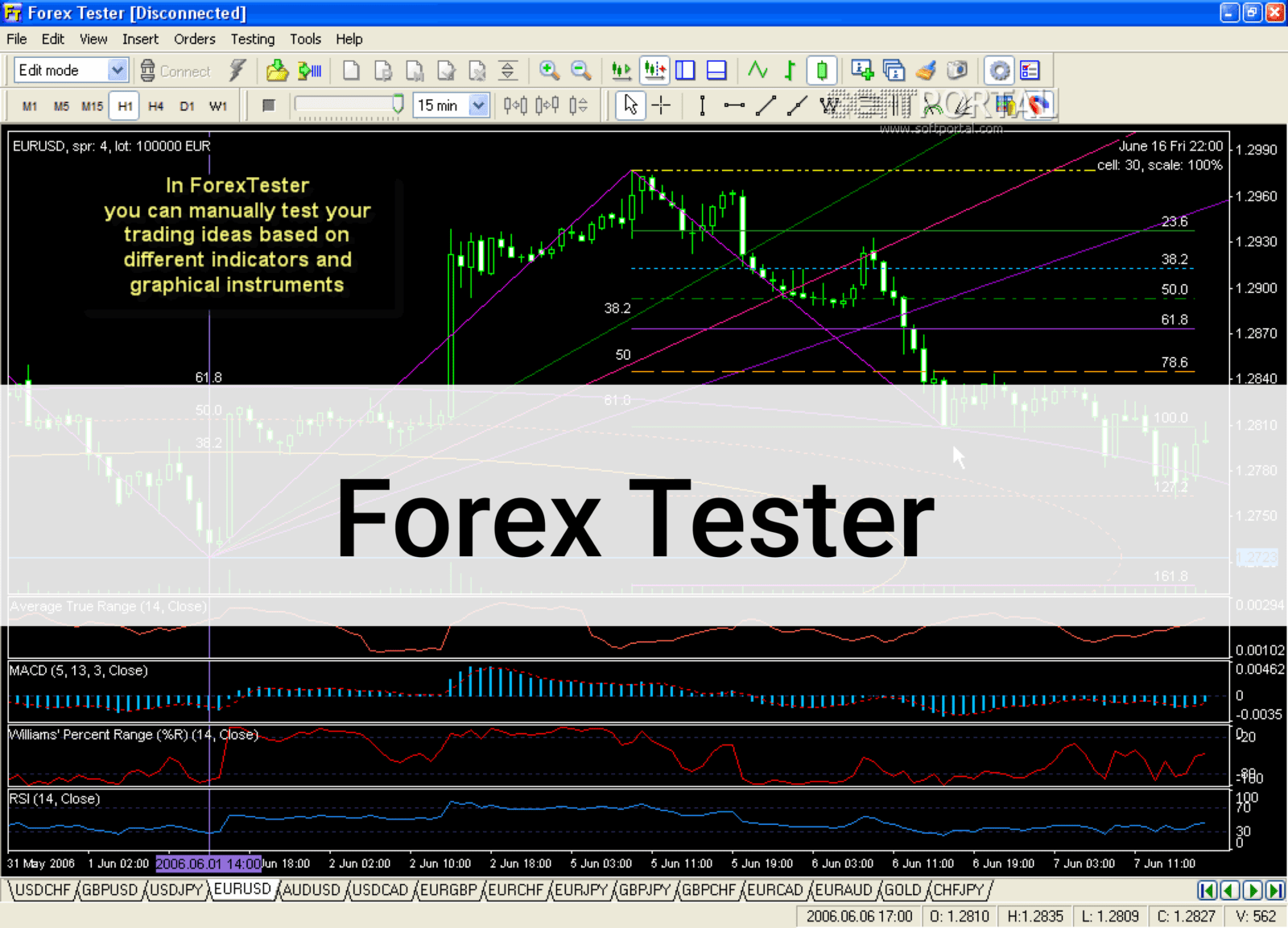Switch to the GOLD chart tab
Screen dimensions: 1288x928
click(x=902, y=890)
